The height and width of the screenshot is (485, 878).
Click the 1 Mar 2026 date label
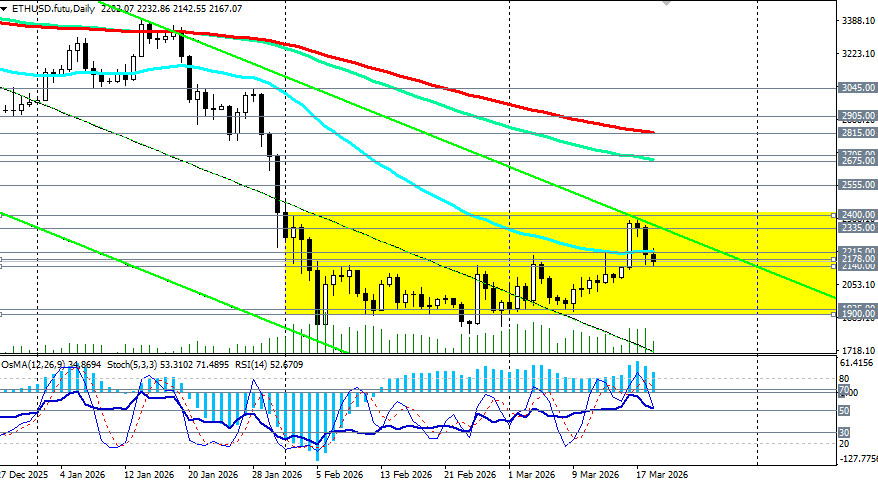pyautogui.click(x=531, y=475)
